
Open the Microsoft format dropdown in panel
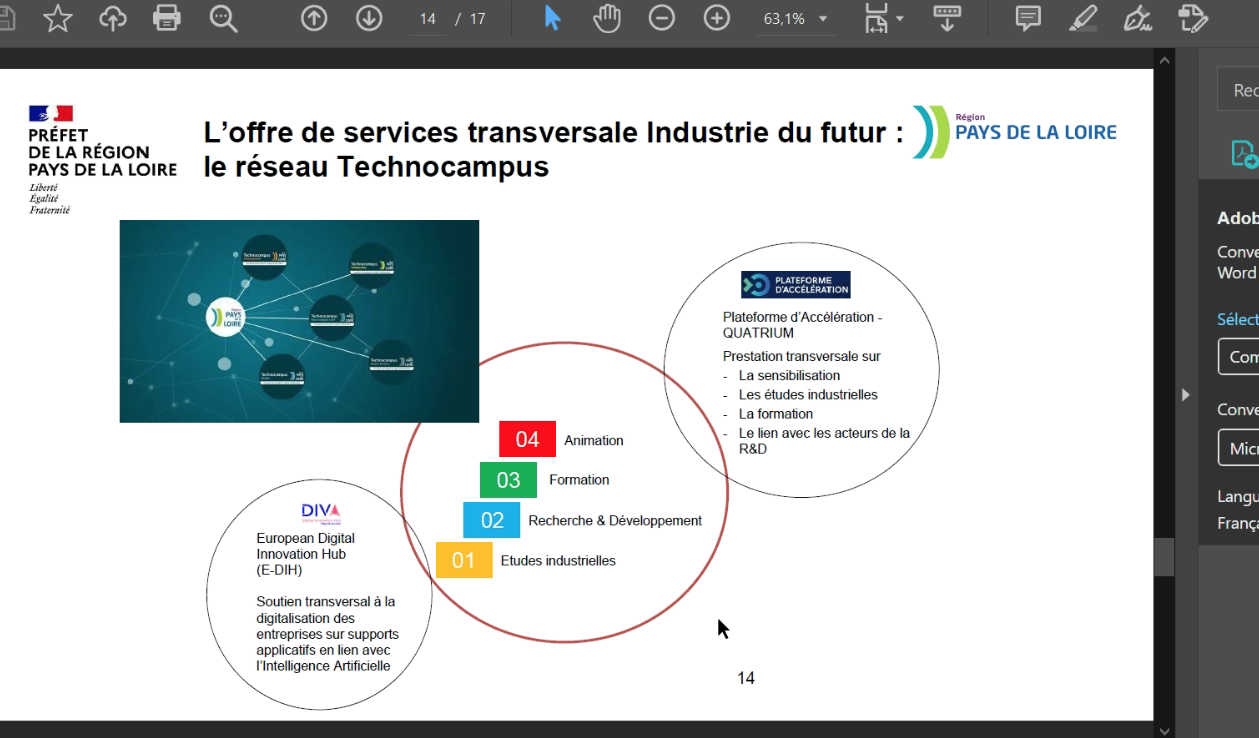click(x=1240, y=449)
